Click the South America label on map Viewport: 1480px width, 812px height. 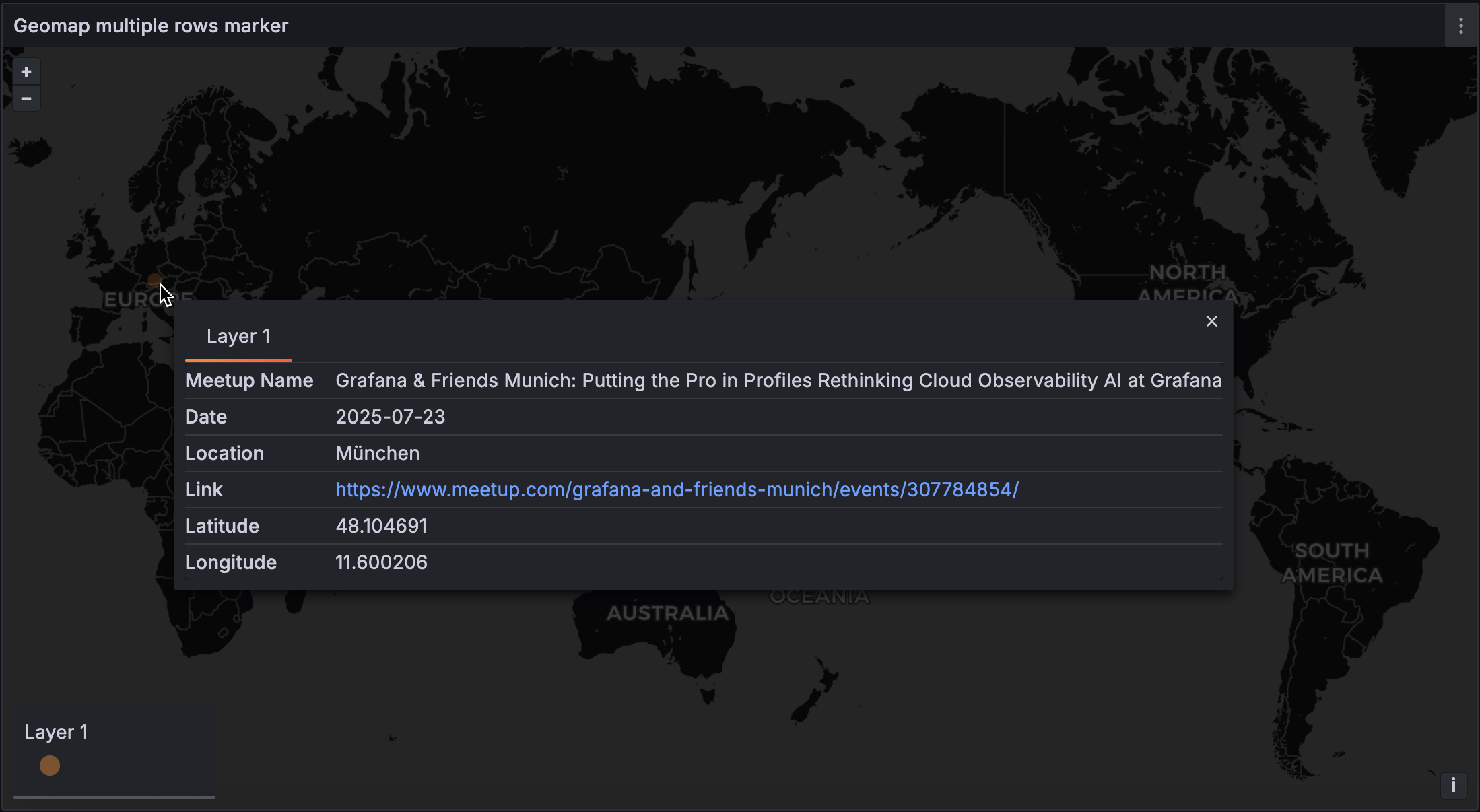[x=1331, y=563]
